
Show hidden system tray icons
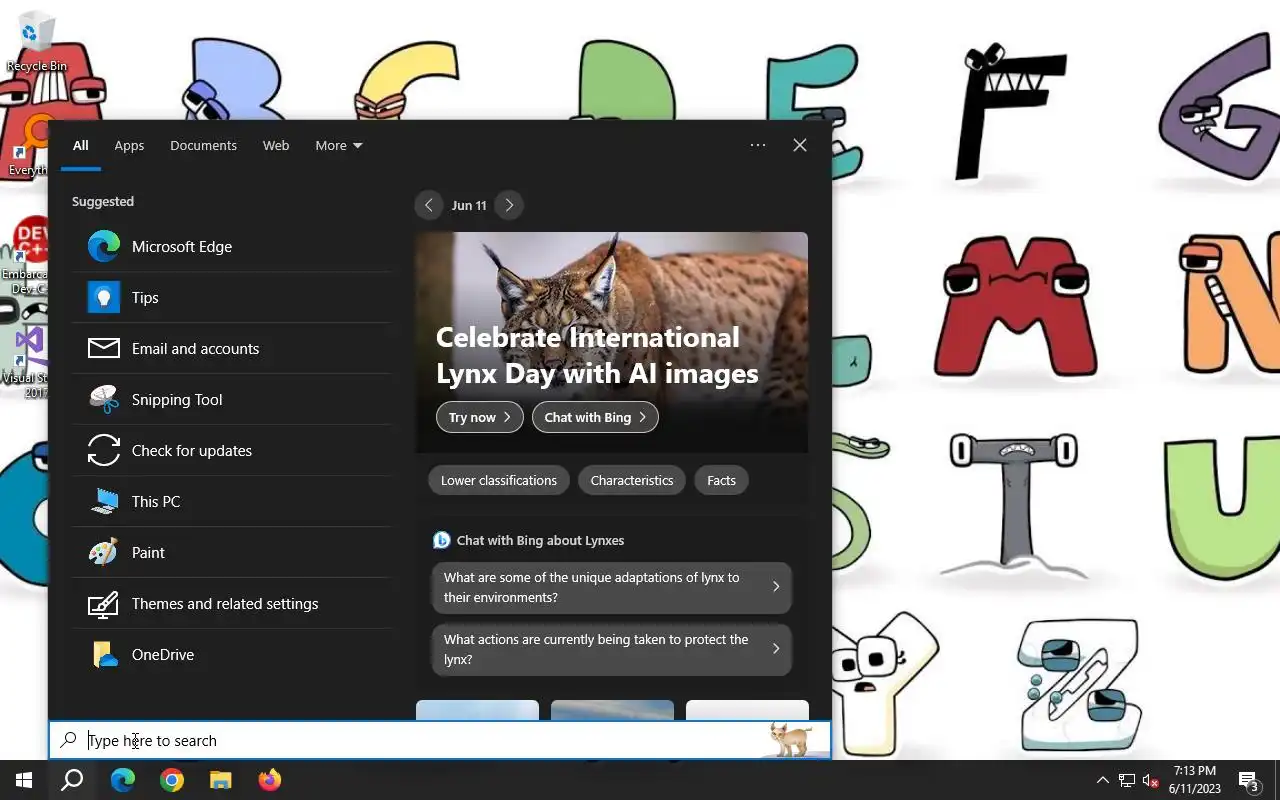(x=1102, y=780)
